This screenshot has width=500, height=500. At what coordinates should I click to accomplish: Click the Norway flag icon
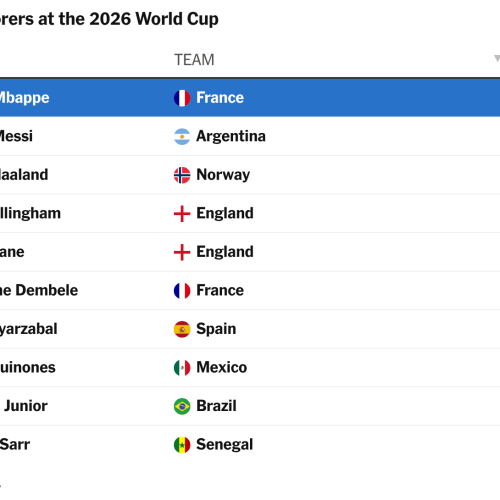click(x=182, y=175)
